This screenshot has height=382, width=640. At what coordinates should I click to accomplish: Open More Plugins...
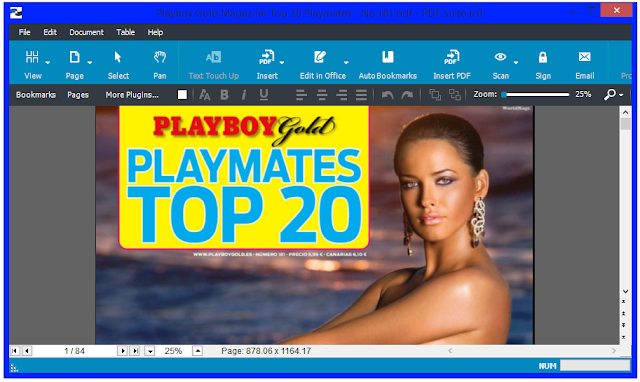pos(132,95)
